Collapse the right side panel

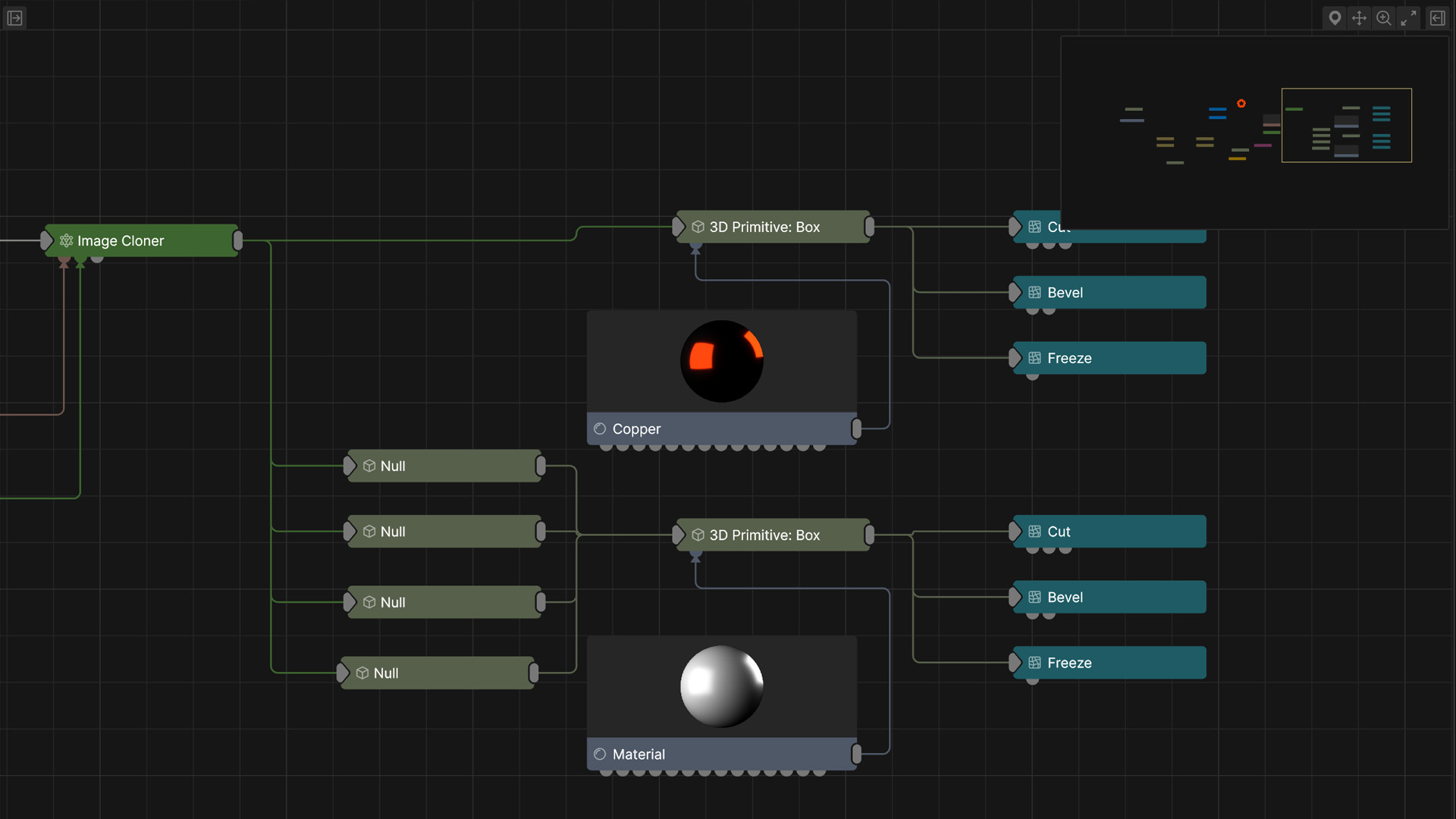pos(1437,17)
